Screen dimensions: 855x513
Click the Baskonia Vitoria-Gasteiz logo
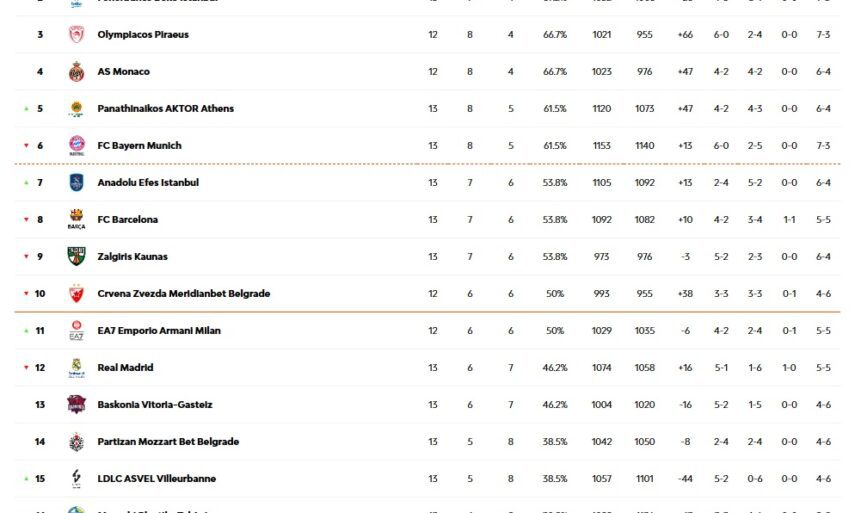[76, 405]
